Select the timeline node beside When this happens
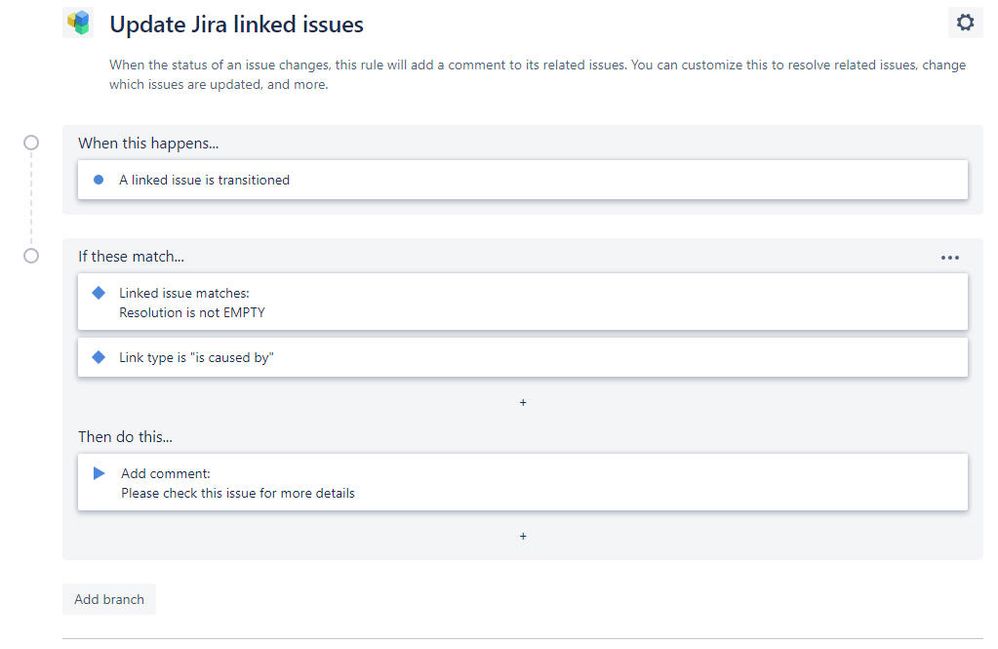The image size is (998, 649). (x=31, y=143)
